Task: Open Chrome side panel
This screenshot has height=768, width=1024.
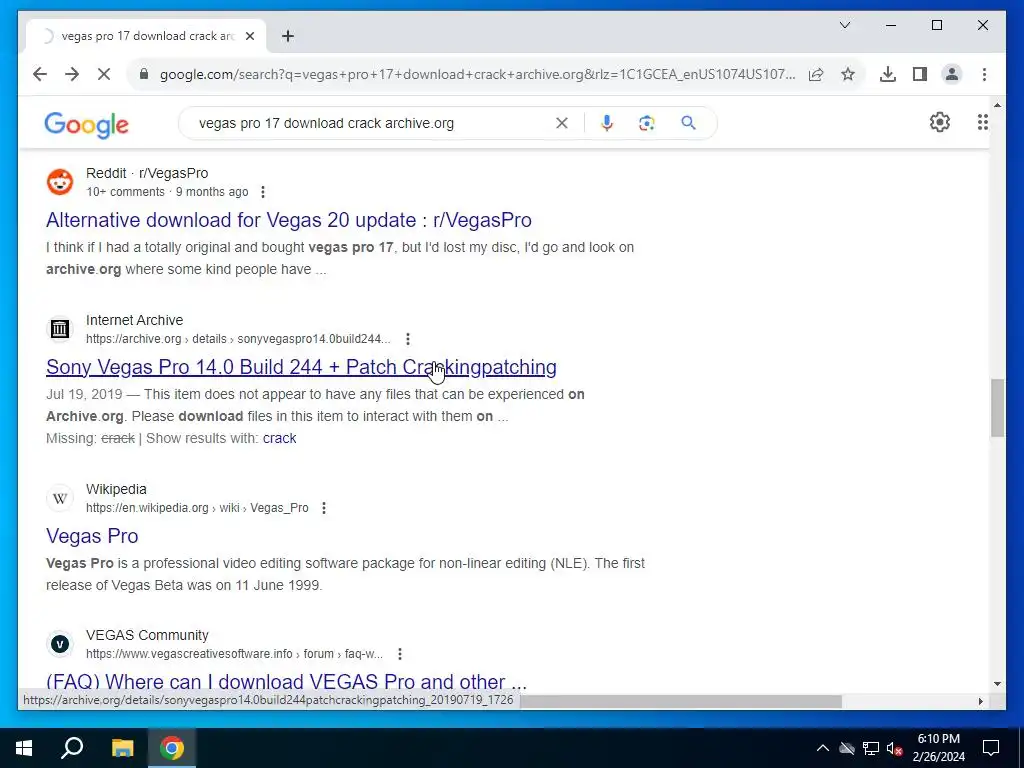Action: pyautogui.click(x=920, y=74)
